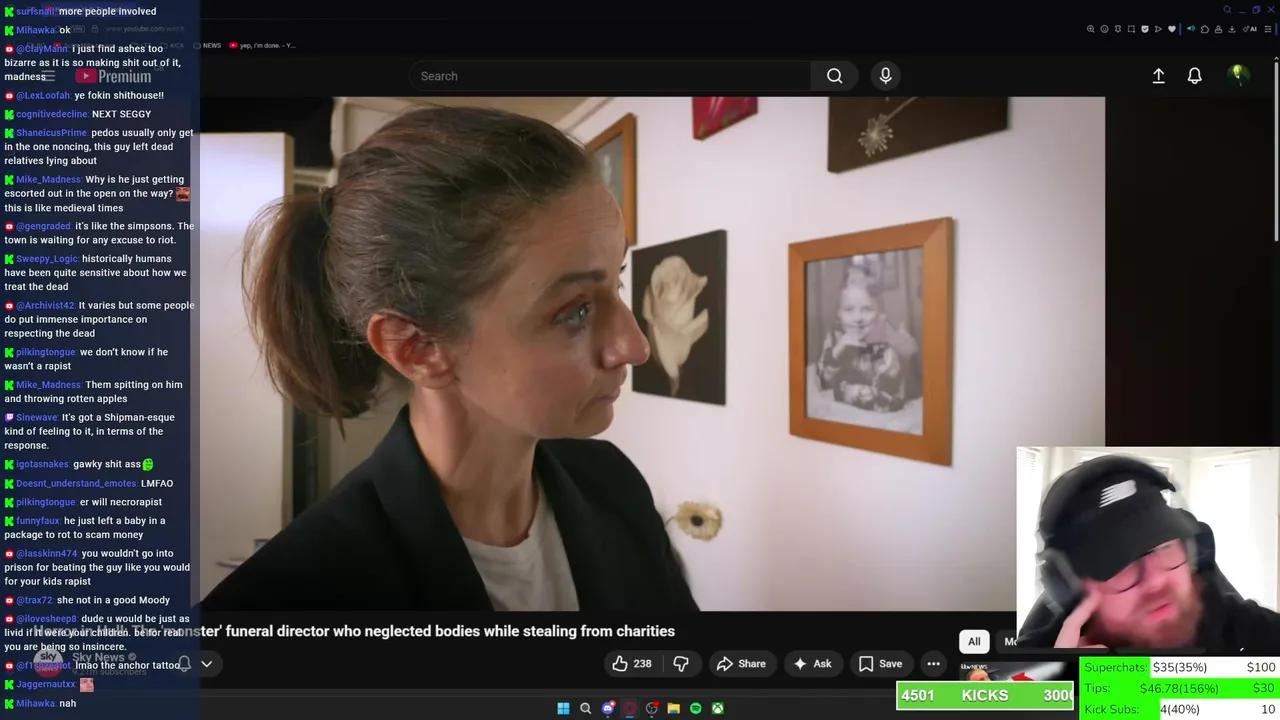The image size is (1280, 720).
Task: Click chat username Sinewave
Action: click(37, 417)
